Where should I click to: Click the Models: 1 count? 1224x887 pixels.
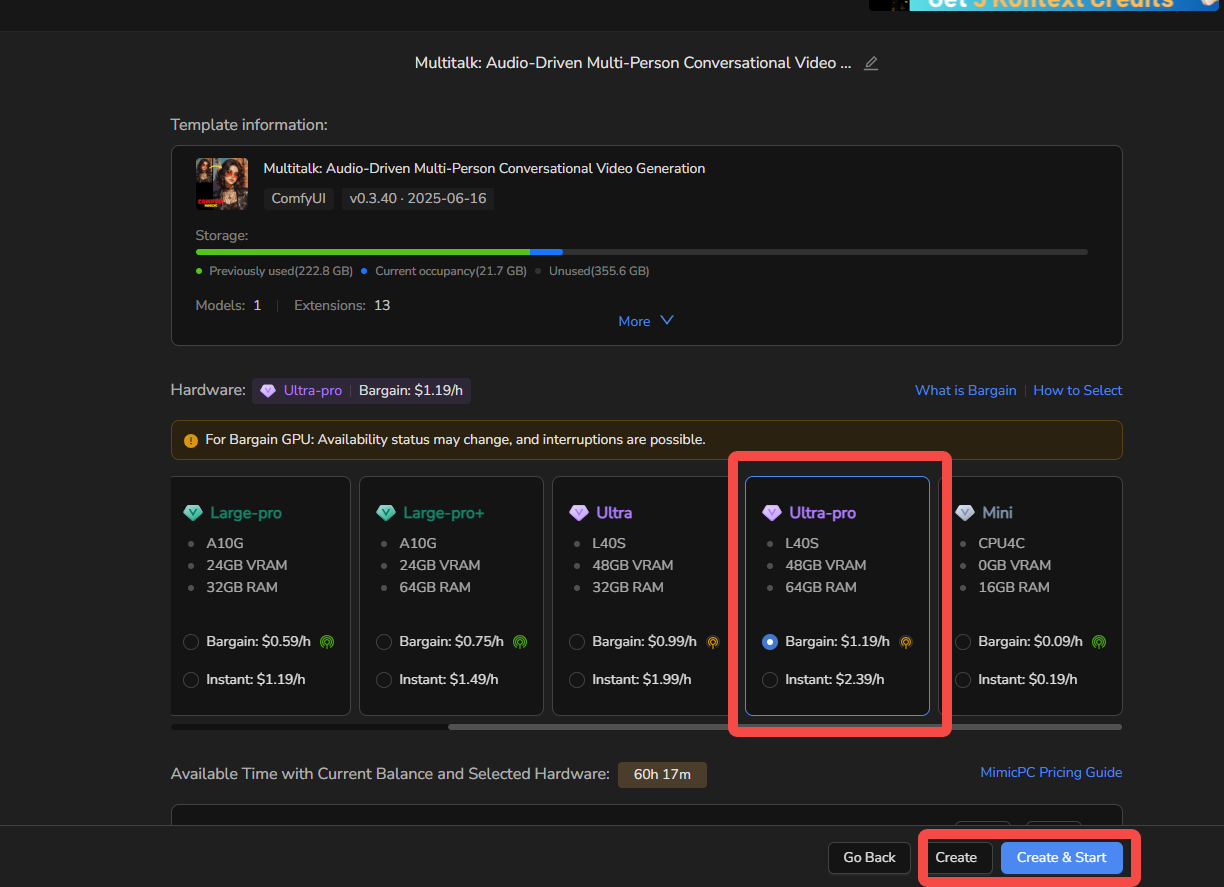pyautogui.click(x=228, y=305)
